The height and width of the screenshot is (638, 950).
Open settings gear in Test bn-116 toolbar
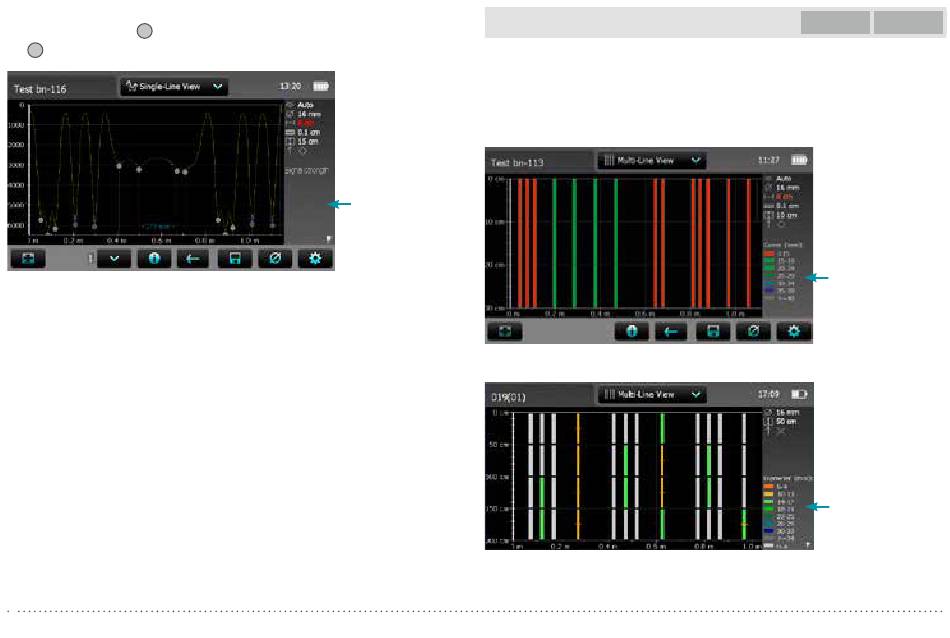(x=315, y=259)
